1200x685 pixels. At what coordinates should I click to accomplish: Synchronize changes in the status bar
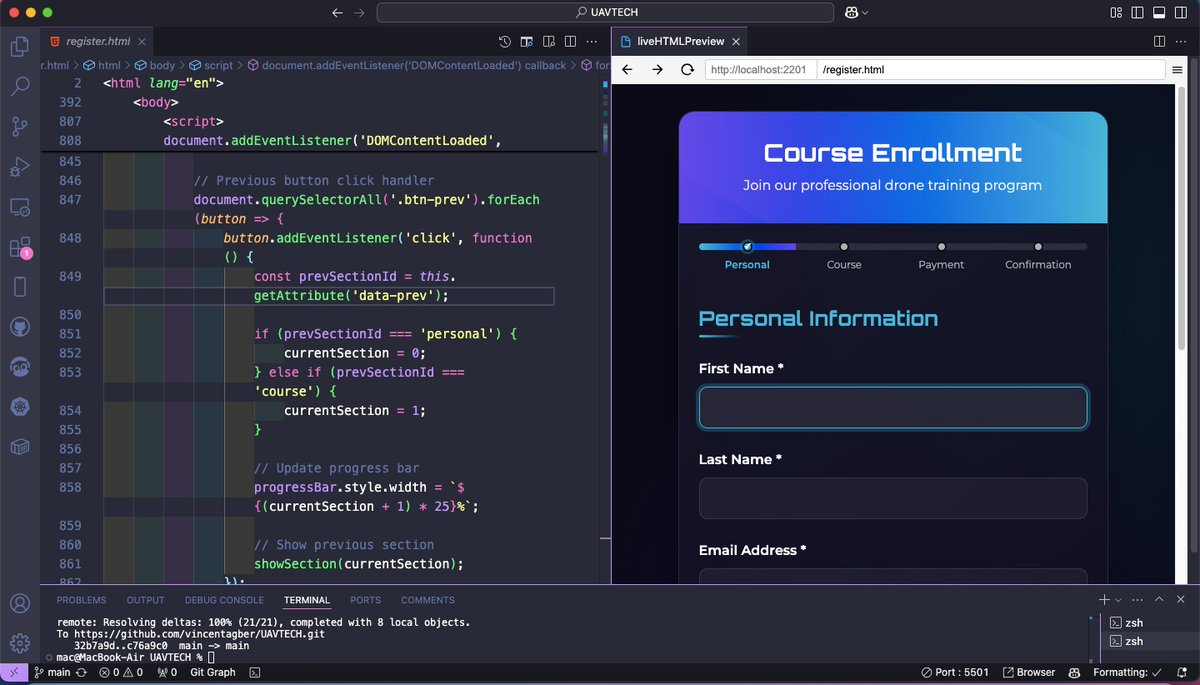[x=81, y=673]
